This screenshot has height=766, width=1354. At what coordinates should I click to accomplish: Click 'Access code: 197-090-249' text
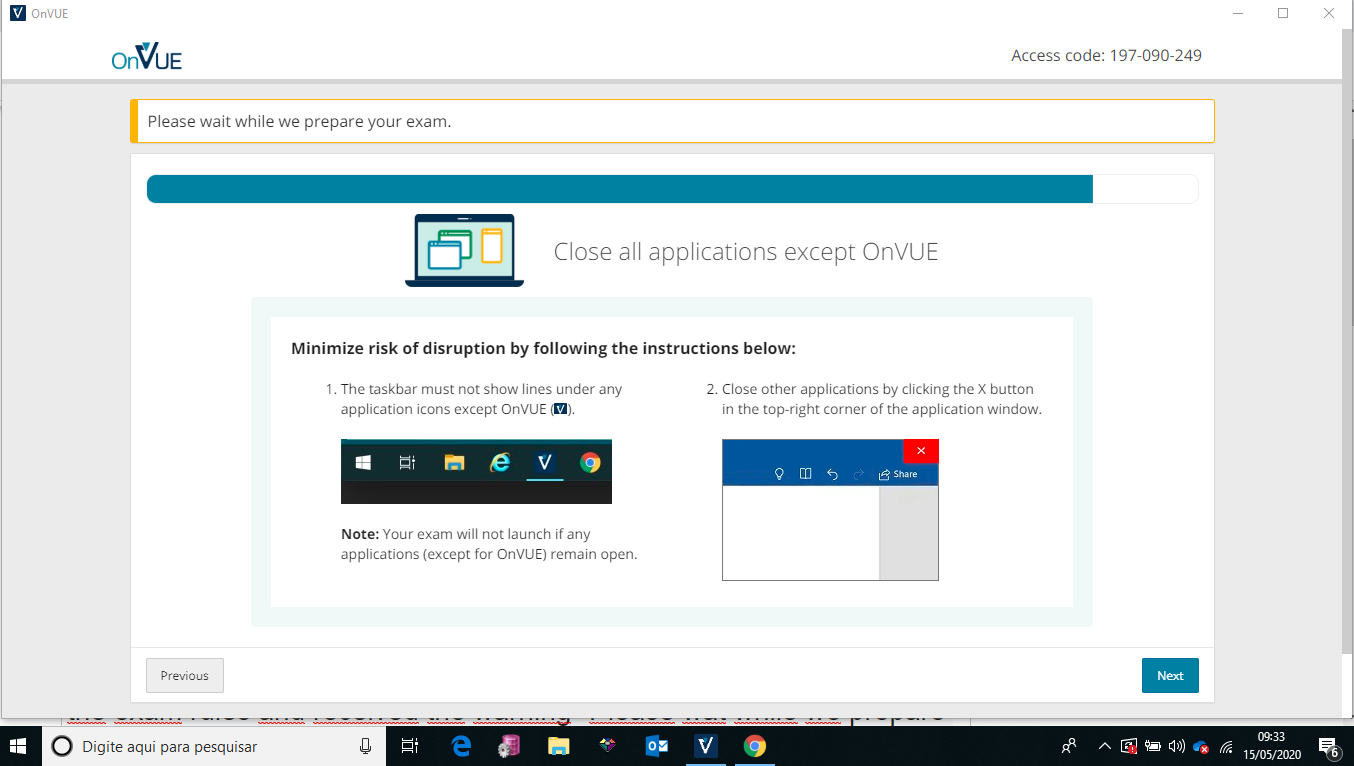[1106, 56]
